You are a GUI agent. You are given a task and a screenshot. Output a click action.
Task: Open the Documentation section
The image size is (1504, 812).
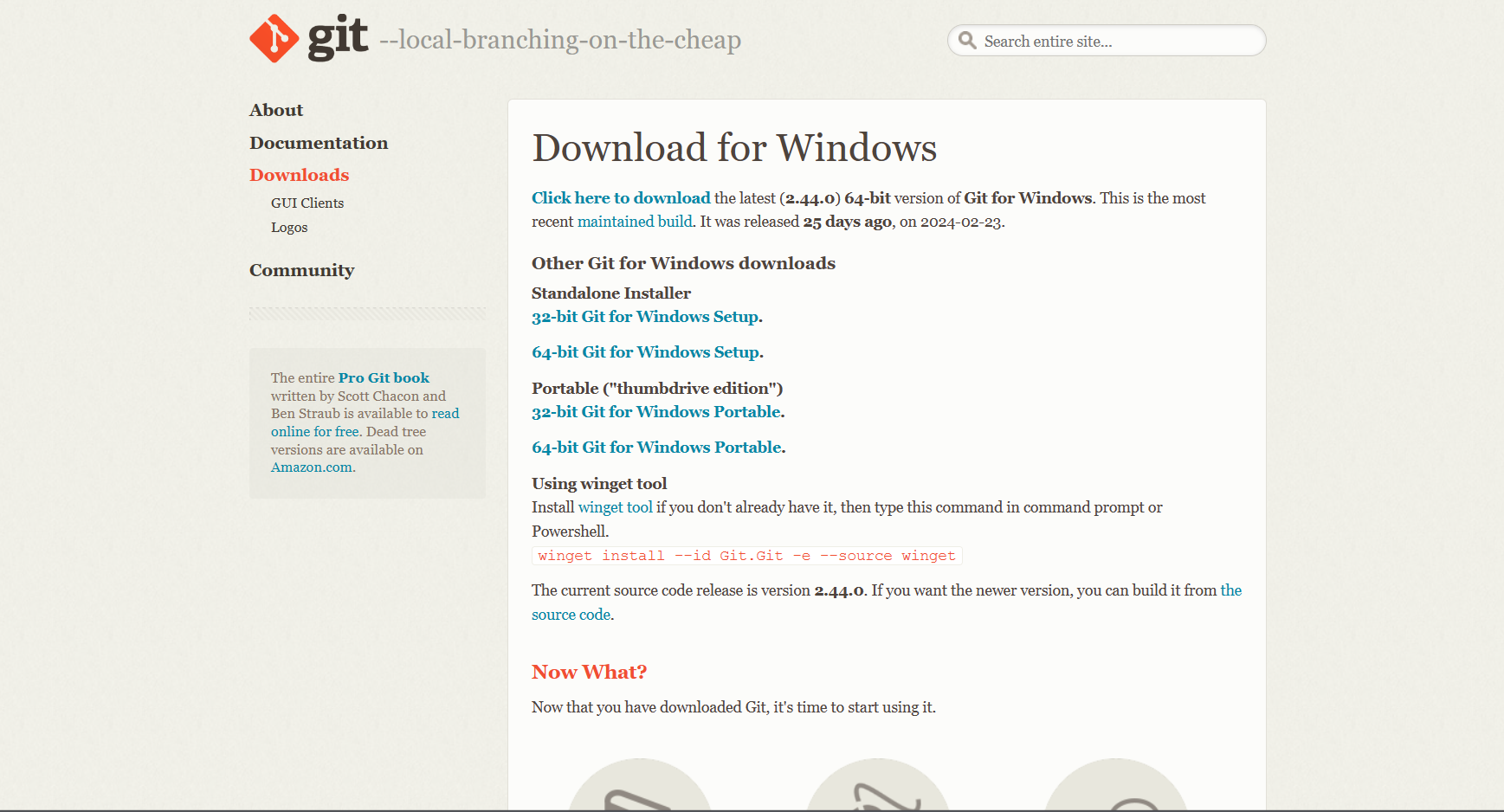point(319,143)
